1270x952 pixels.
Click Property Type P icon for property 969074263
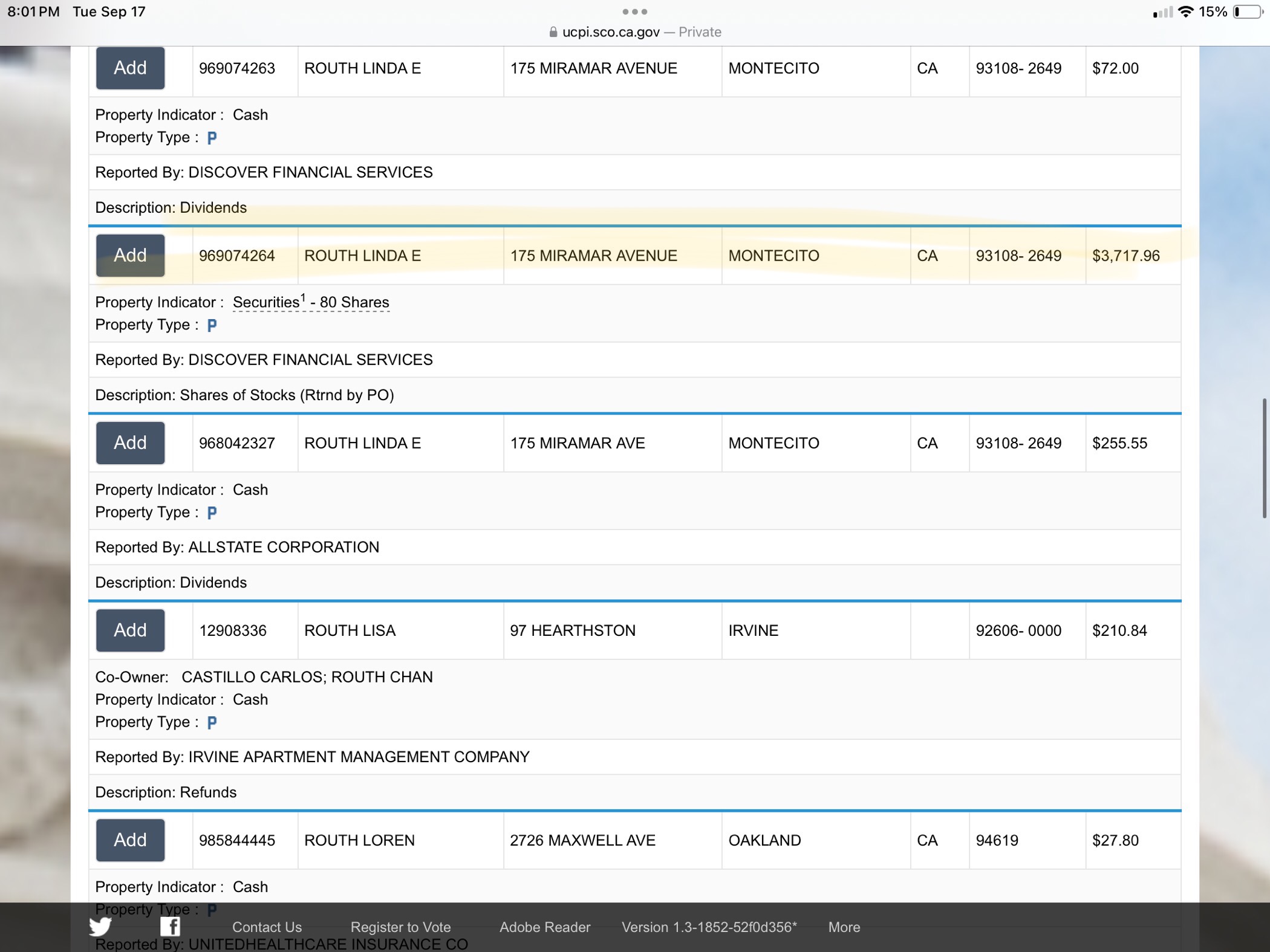(212, 138)
